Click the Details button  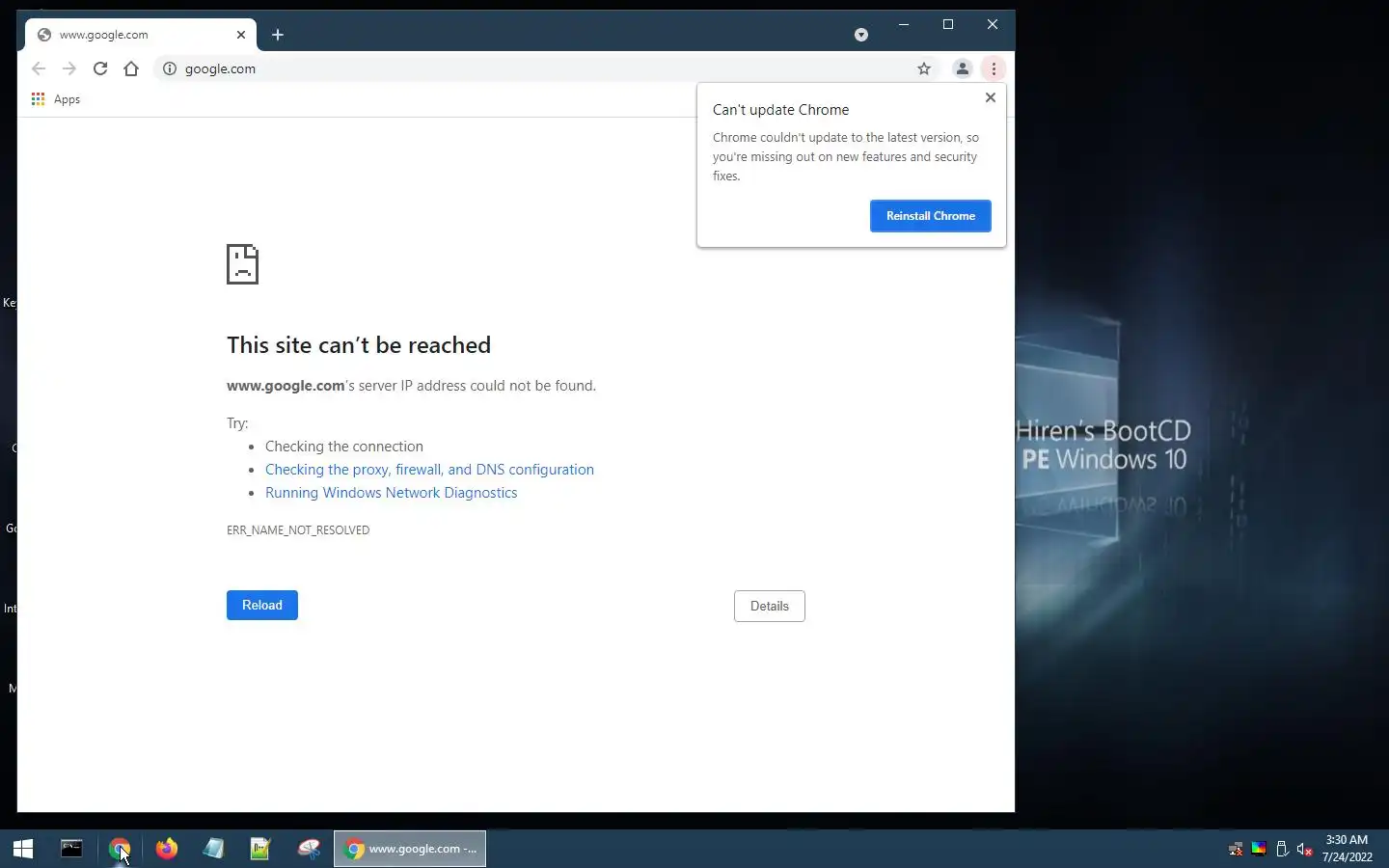pos(770,606)
